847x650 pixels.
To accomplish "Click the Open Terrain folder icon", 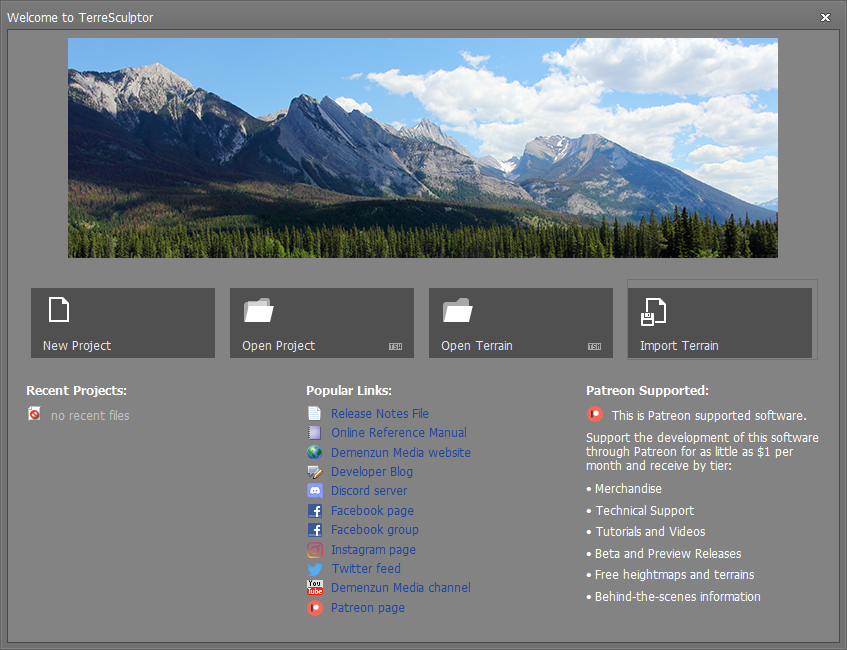I will [458, 310].
